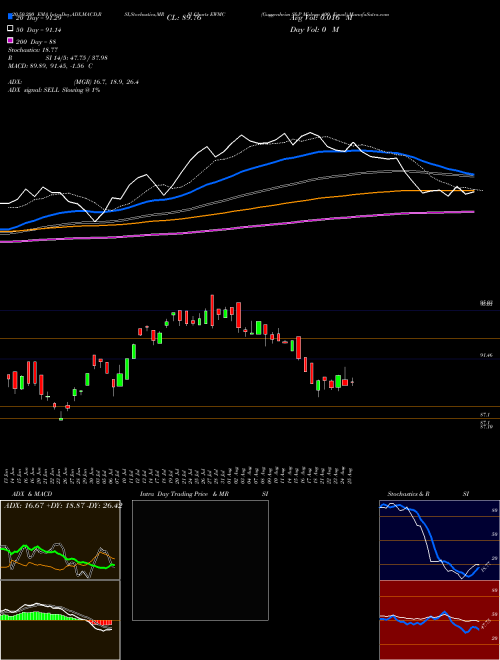The width and height of the screenshot is (500, 660).
Task: Click the 91.46 price axis label
Action: coord(486,355)
